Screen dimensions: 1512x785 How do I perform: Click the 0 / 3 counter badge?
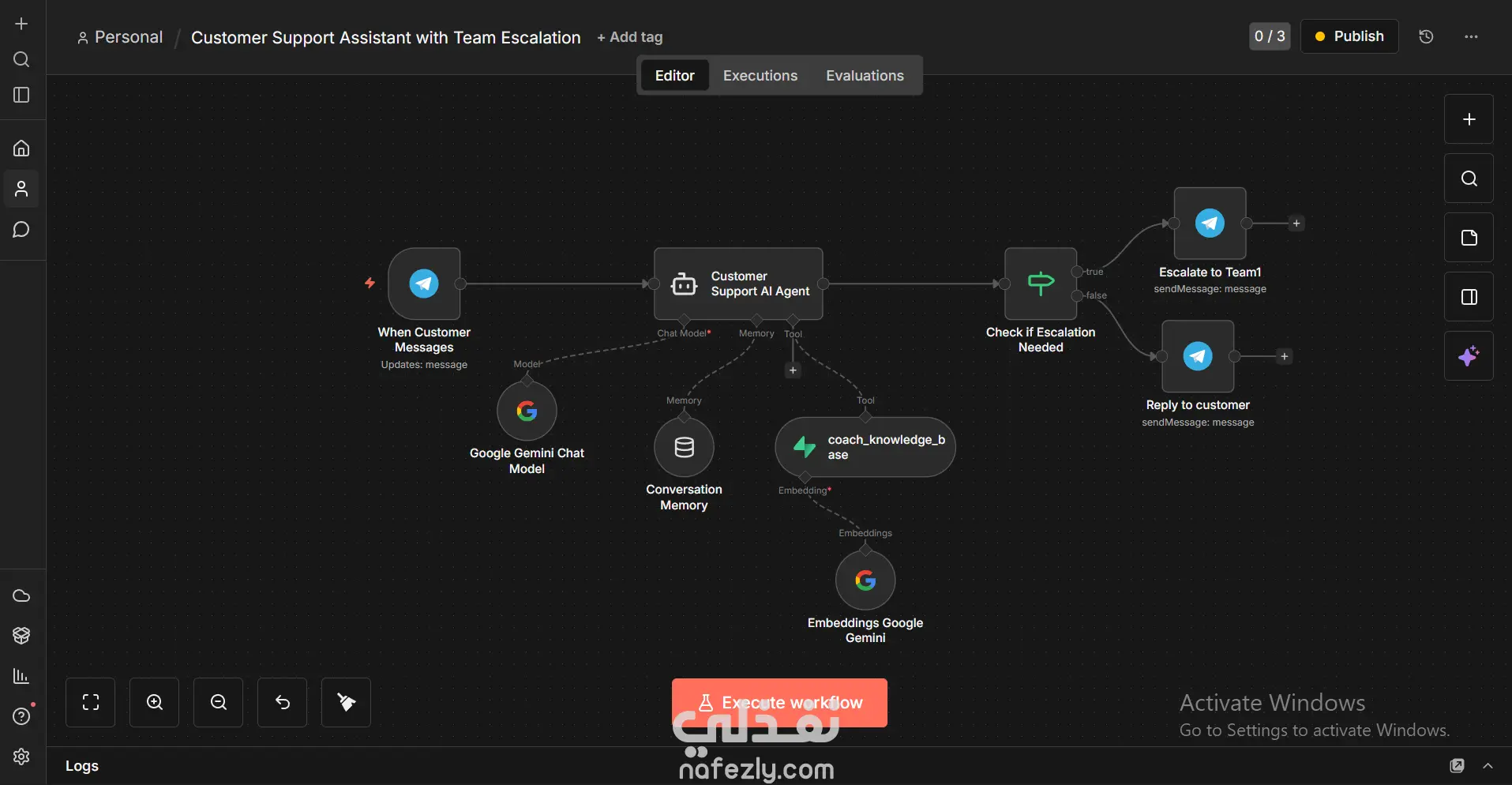(1270, 36)
